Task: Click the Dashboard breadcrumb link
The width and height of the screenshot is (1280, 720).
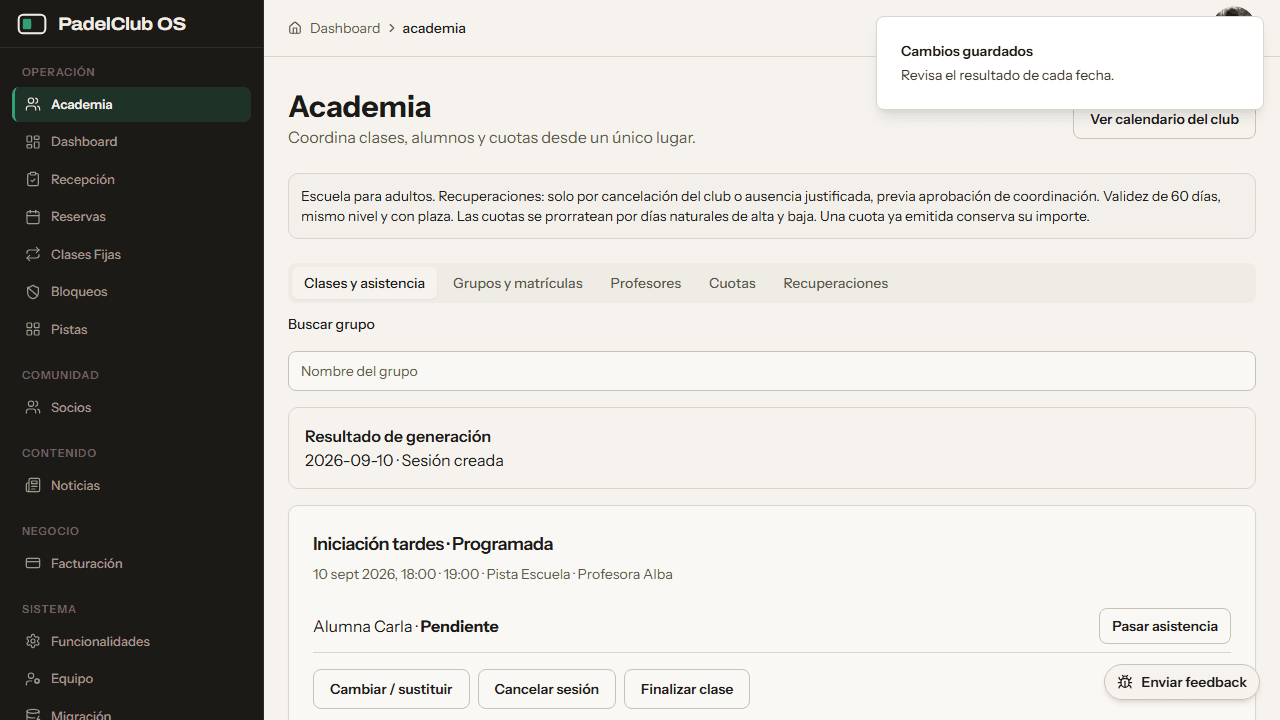Action: (x=345, y=28)
